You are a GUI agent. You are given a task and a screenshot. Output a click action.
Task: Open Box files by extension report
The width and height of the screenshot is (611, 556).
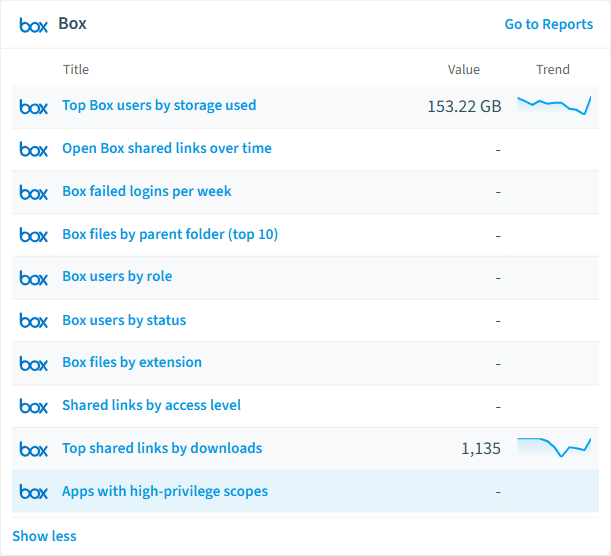[x=132, y=362]
